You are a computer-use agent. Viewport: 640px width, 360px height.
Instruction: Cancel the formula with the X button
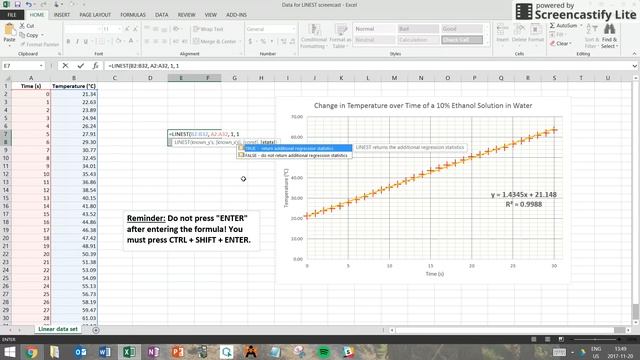coord(65,66)
